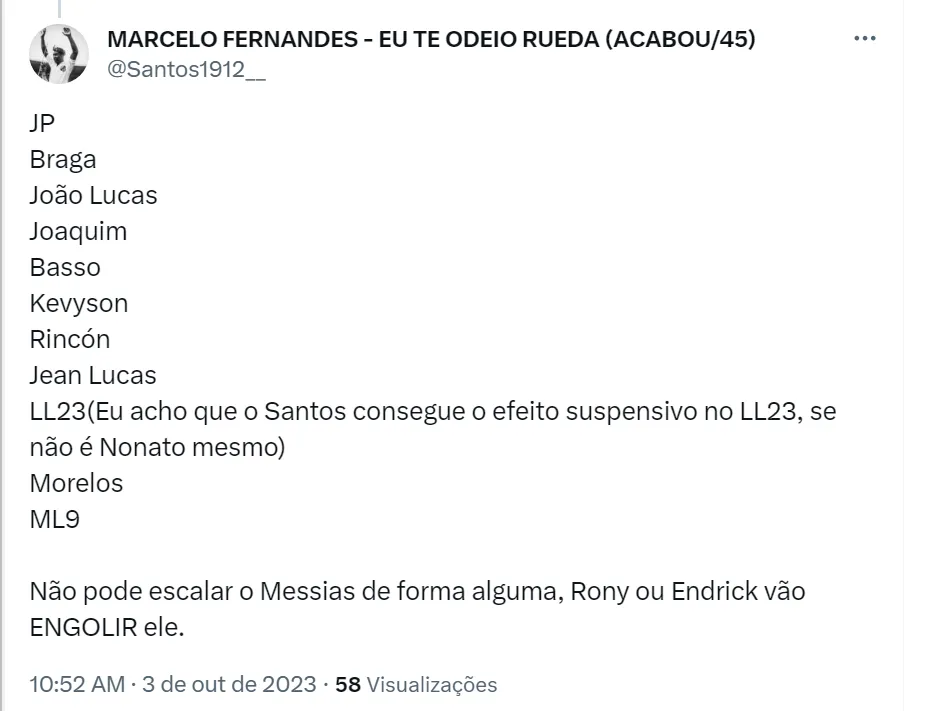Click the profile avatar photo

(60, 54)
